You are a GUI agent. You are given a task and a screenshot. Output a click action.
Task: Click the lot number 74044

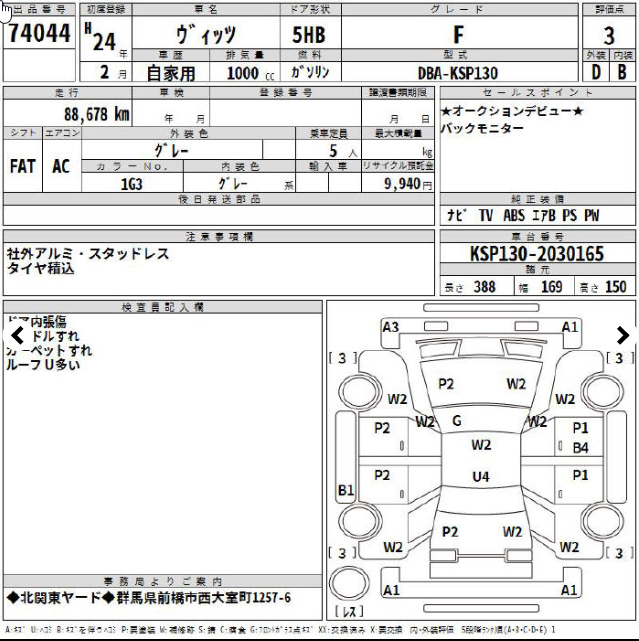[x=39, y=34]
